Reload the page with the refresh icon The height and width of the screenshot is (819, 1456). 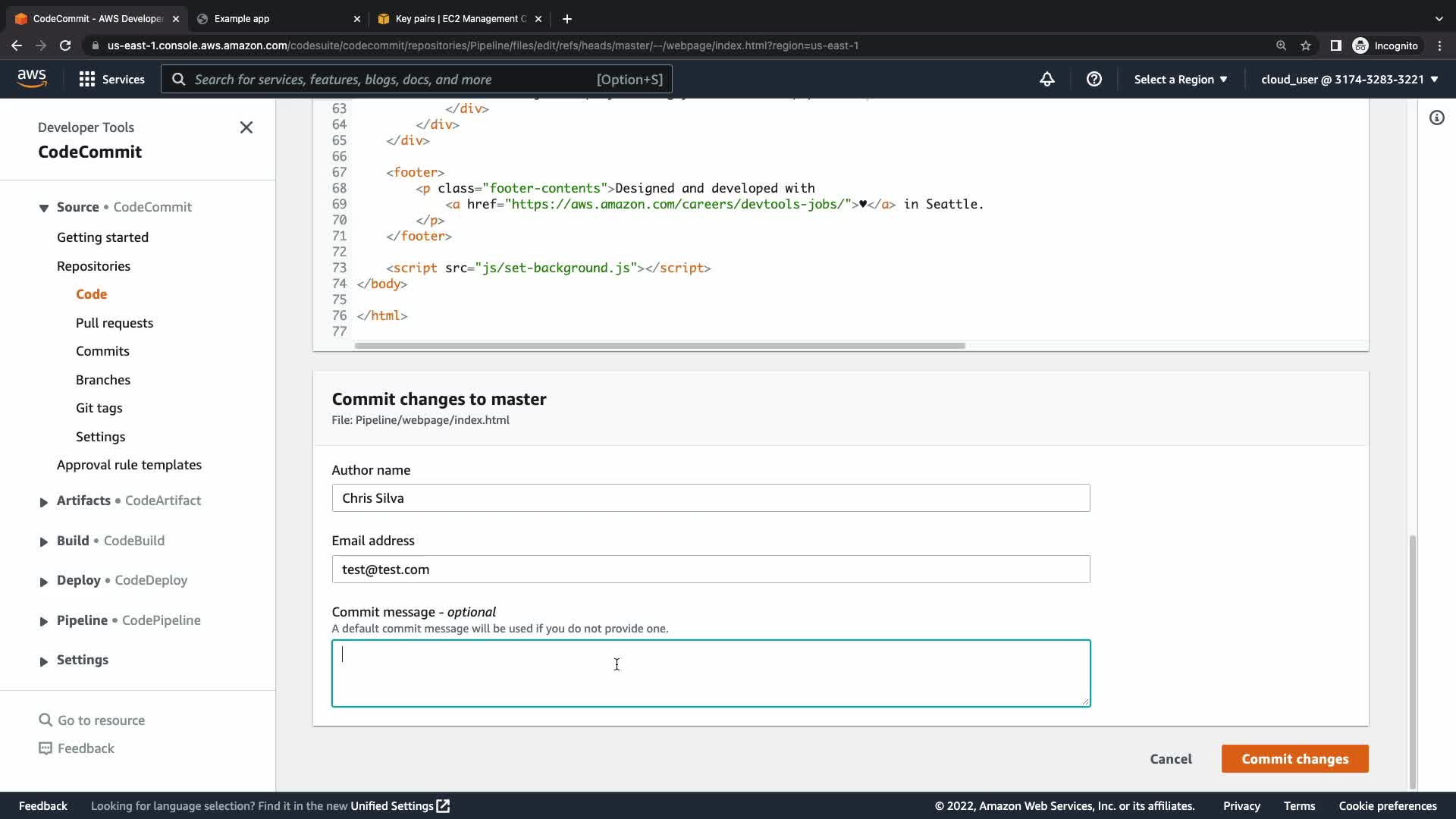65,45
